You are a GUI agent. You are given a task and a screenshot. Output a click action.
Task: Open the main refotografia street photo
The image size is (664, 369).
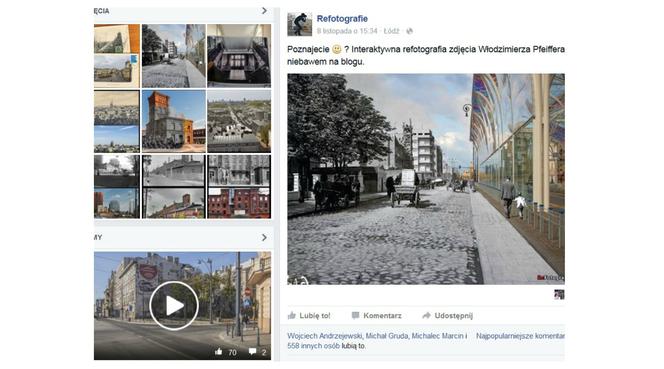coord(426,179)
